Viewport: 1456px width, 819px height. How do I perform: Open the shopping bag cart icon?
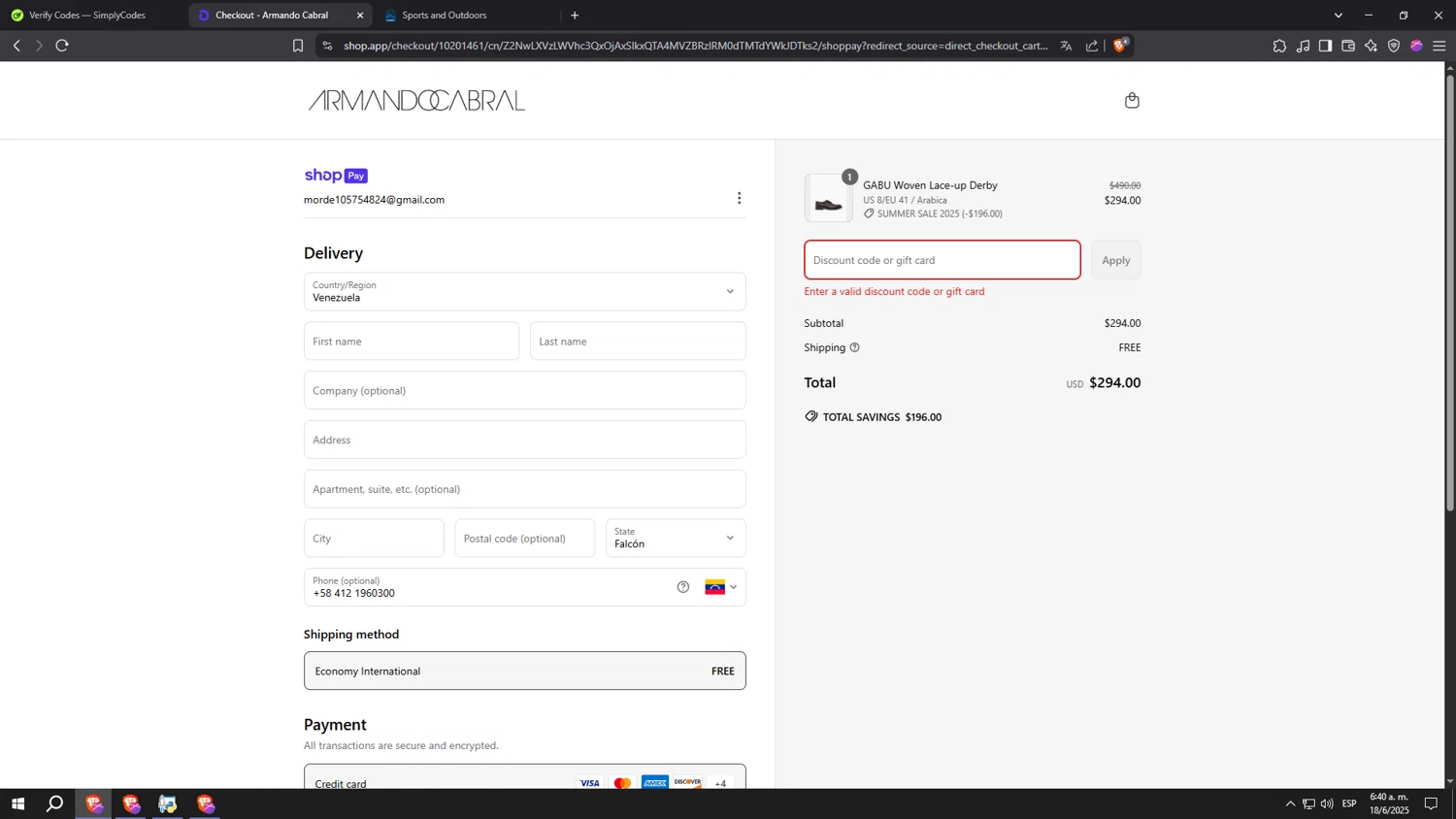[1132, 100]
